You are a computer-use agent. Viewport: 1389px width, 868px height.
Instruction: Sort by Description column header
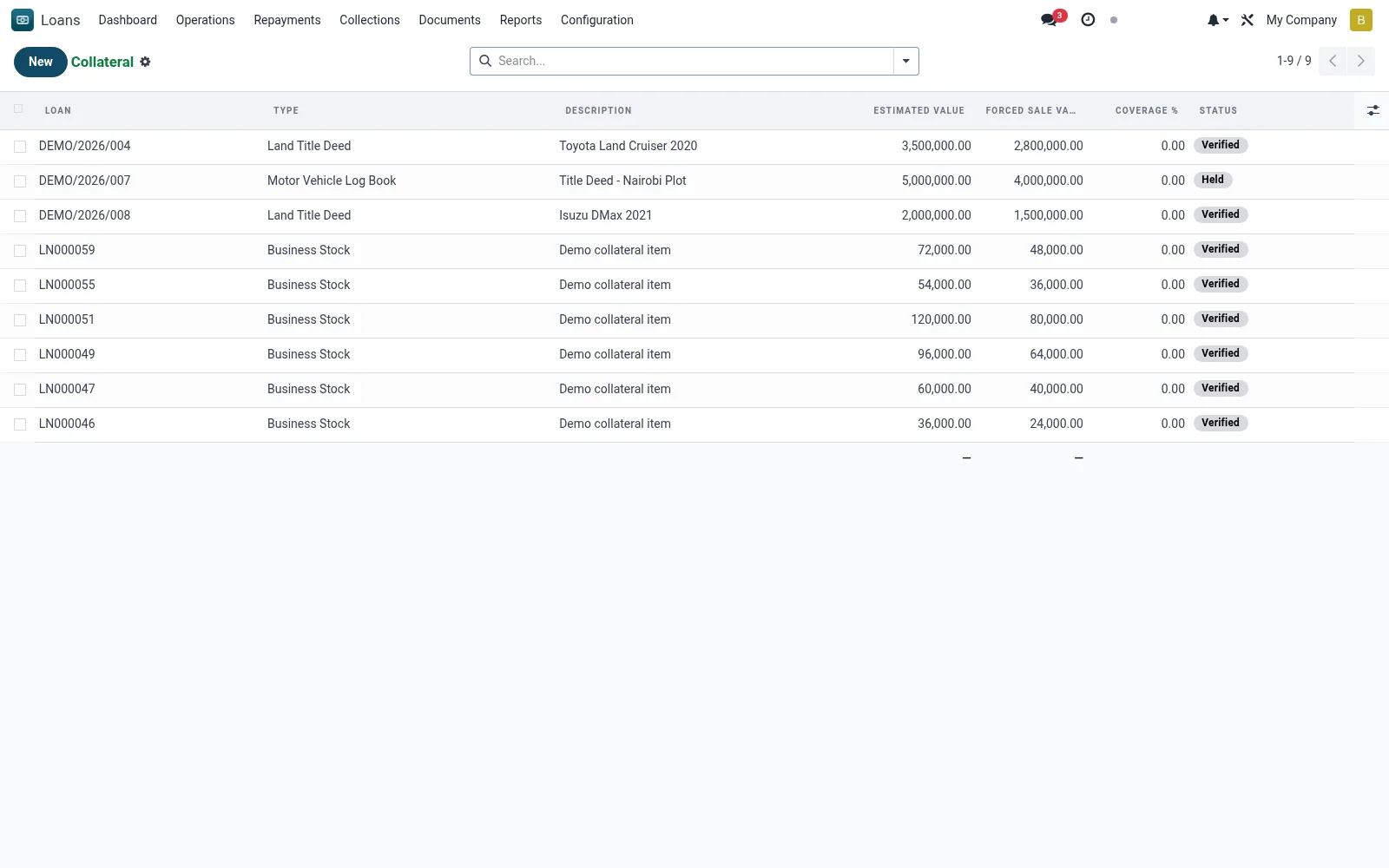pos(598,110)
